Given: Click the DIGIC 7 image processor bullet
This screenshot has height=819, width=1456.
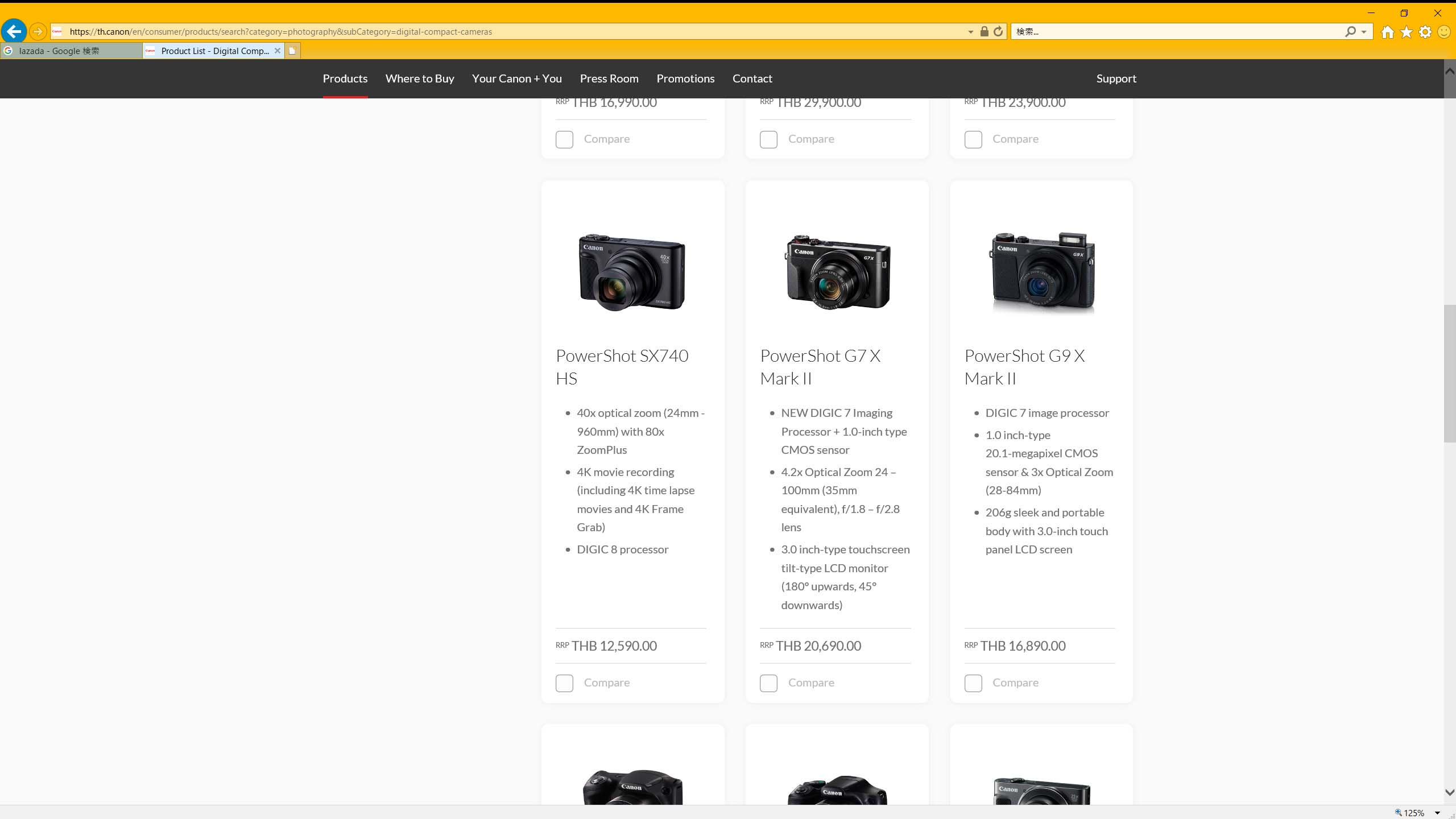Looking at the screenshot, I should click(x=1047, y=413).
